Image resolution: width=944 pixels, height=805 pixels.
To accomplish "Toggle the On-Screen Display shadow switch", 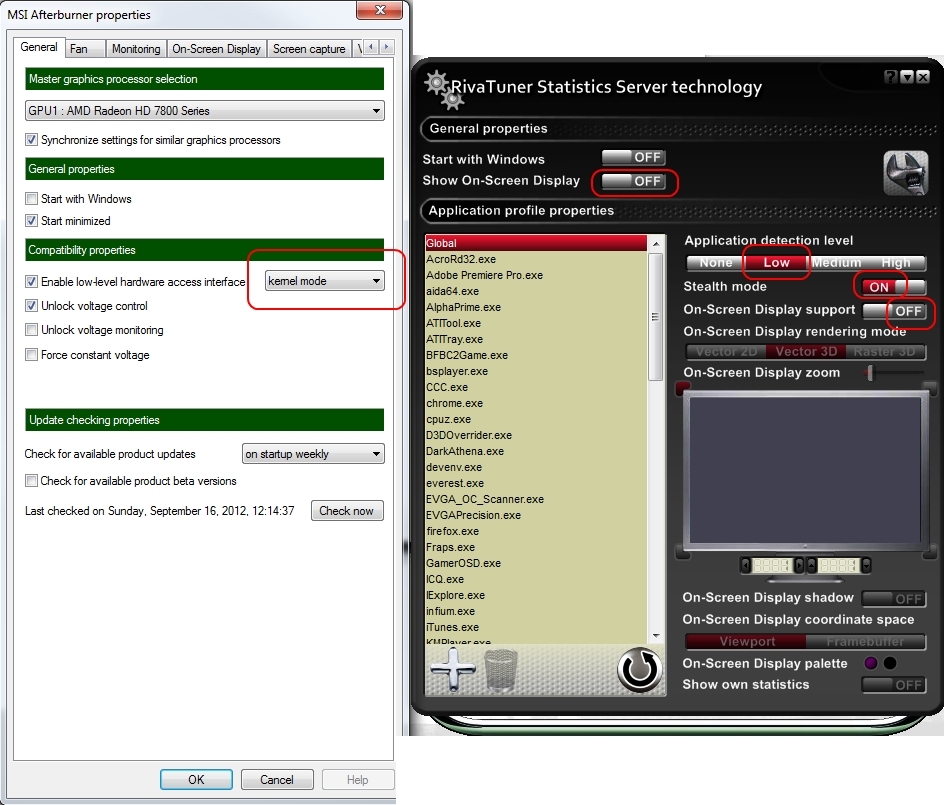I will tap(894, 598).
